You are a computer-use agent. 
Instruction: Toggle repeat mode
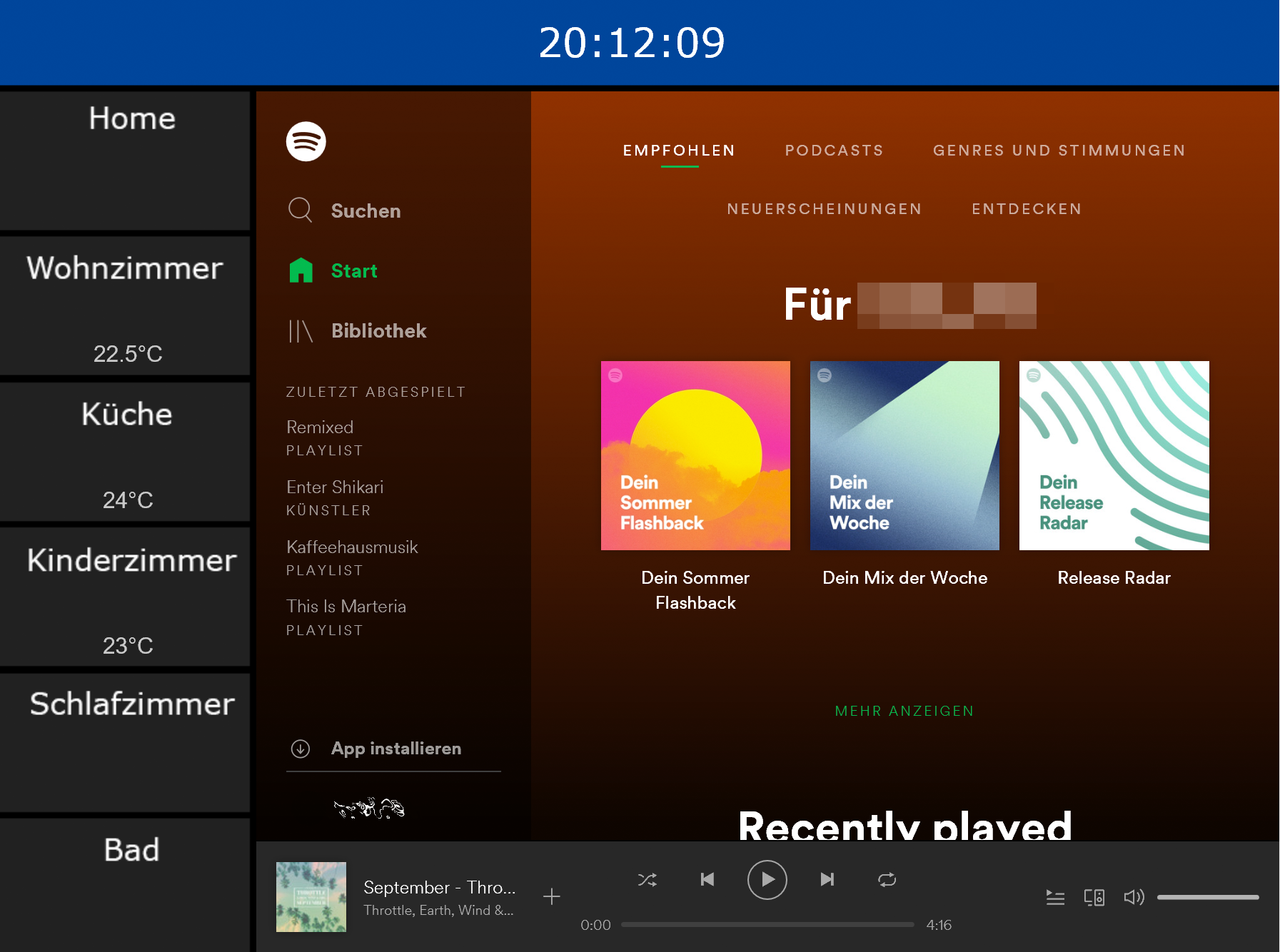click(887, 879)
